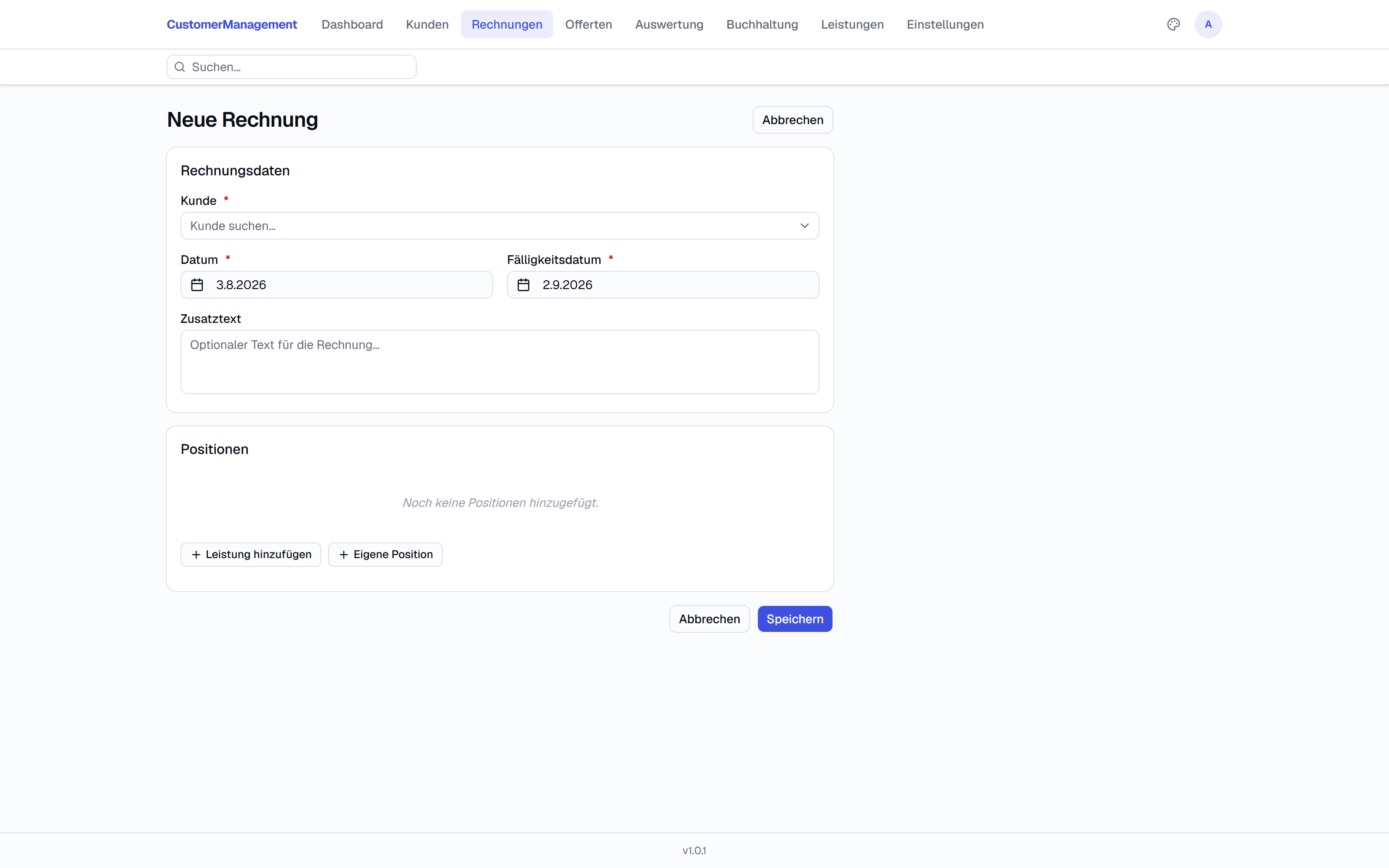Click 'Noch keine Positionen hinzugefügt.' text
Screen dimensions: 1389x868
pyautogui.click(x=500, y=503)
